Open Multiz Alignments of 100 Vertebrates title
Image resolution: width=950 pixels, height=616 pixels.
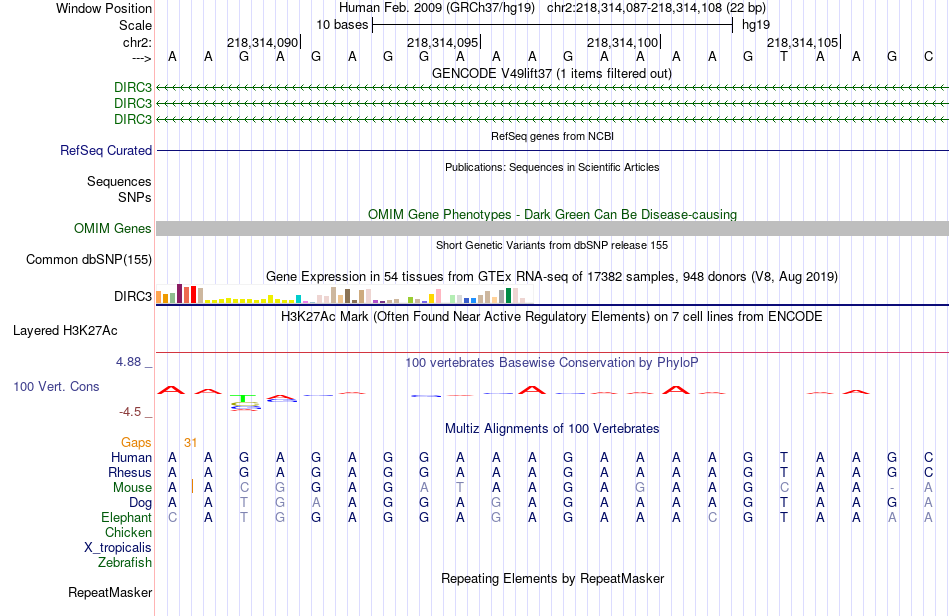pyautogui.click(x=552, y=429)
